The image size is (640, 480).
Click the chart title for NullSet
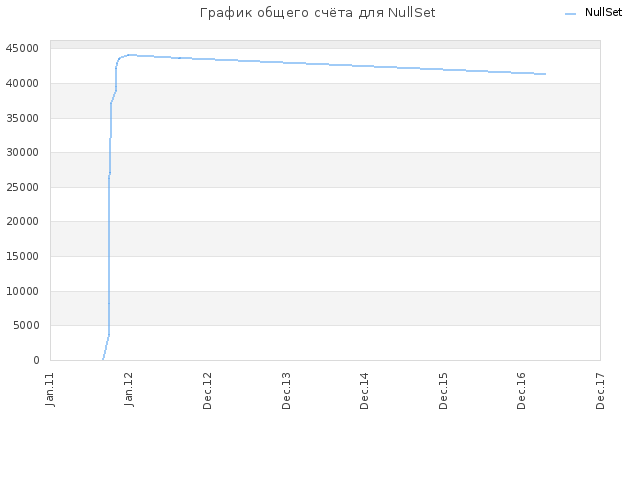318,13
